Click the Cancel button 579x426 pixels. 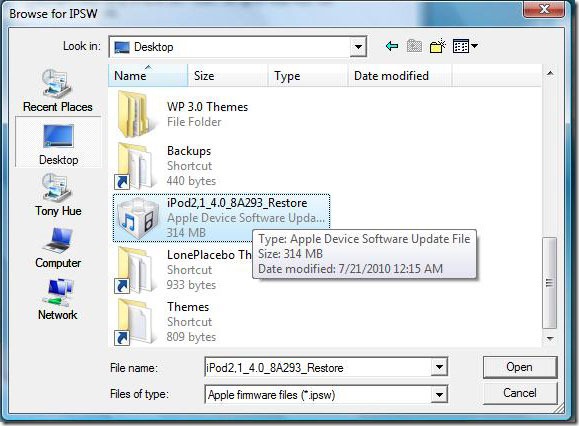pyautogui.click(x=520, y=393)
